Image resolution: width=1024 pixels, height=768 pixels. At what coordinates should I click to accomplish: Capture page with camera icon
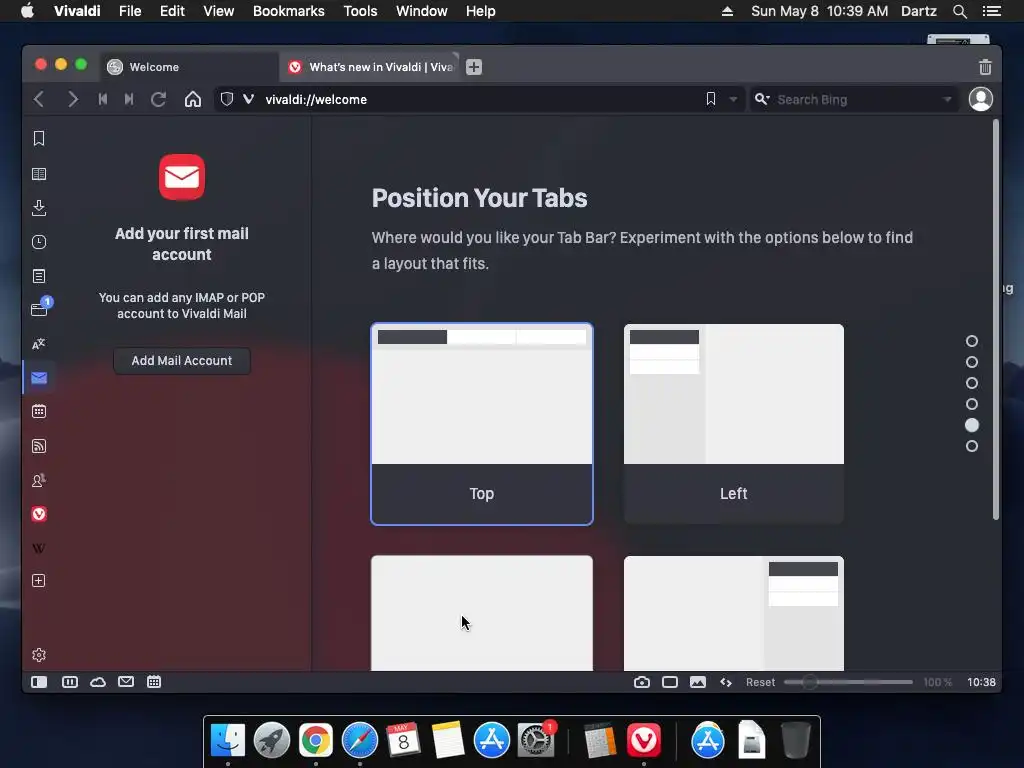641,682
